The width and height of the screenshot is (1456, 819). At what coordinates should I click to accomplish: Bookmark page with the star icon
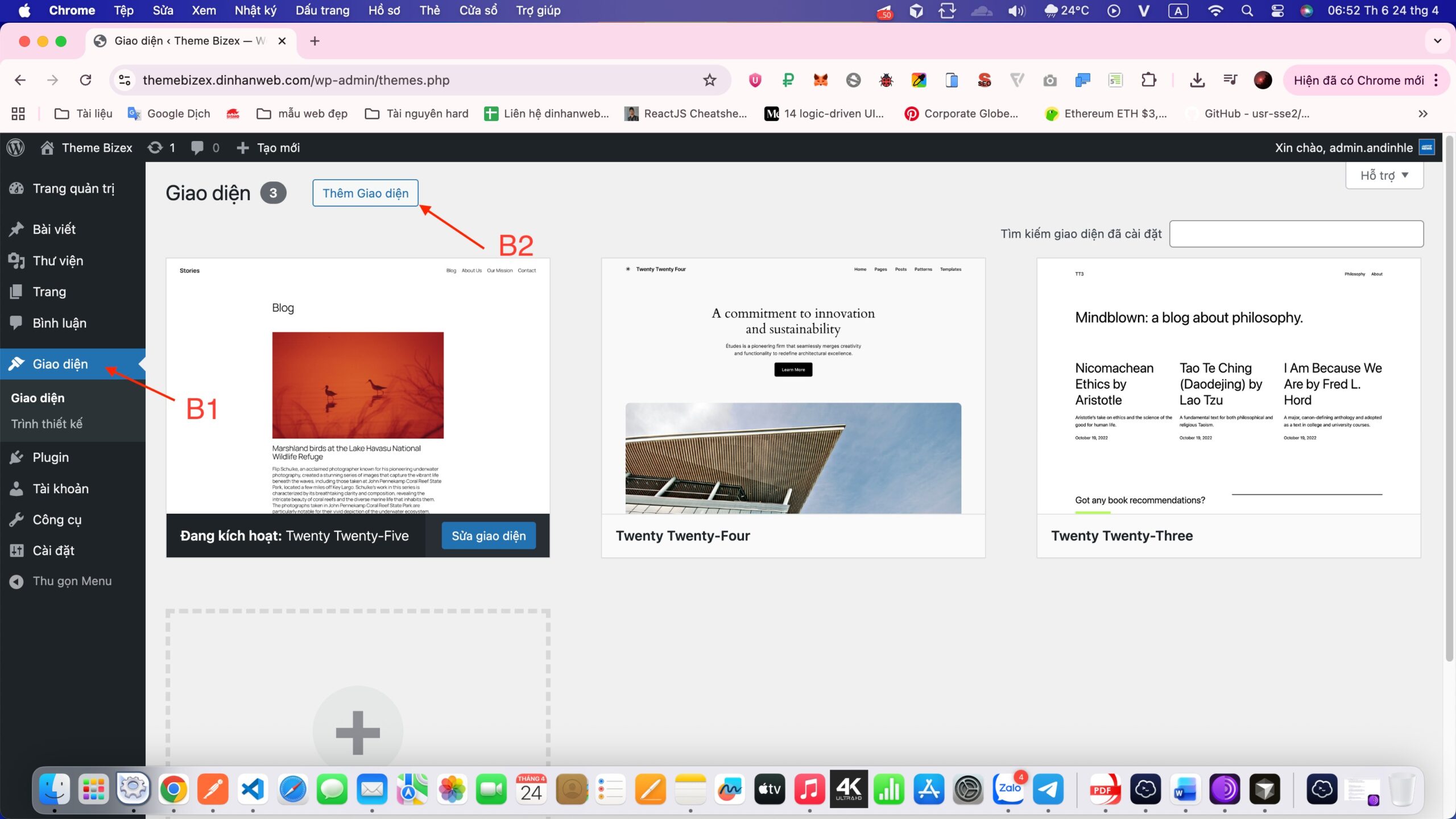709,80
